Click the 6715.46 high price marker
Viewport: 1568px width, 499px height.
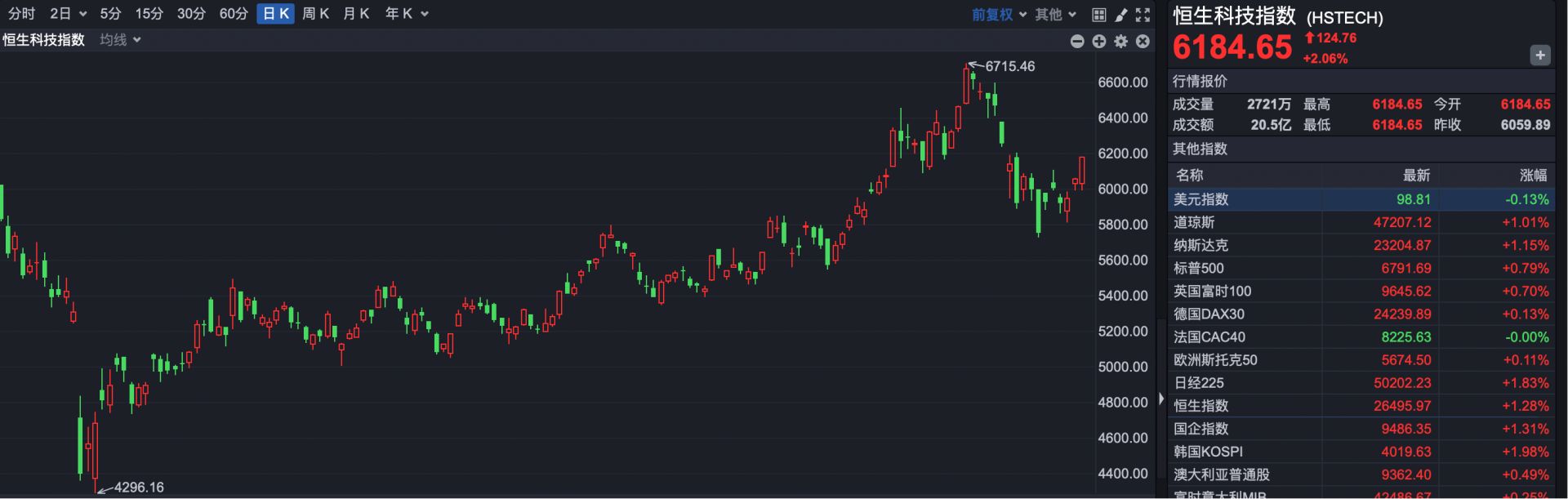(x=1009, y=67)
